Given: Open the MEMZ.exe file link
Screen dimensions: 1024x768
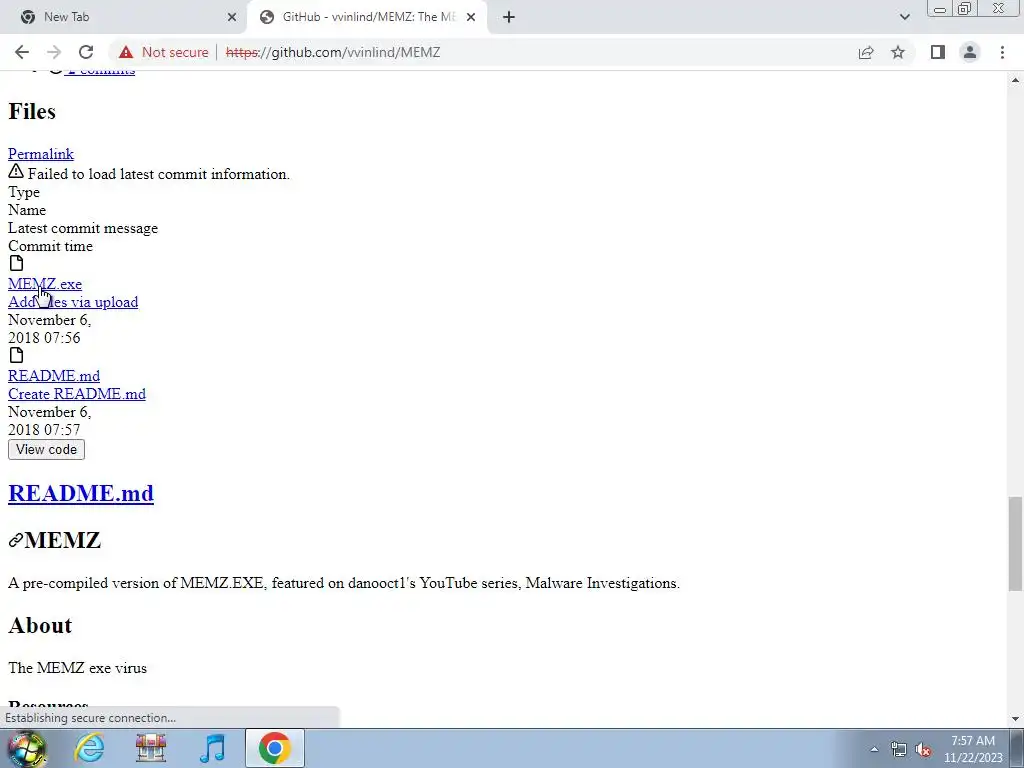Looking at the screenshot, I should 45,284.
